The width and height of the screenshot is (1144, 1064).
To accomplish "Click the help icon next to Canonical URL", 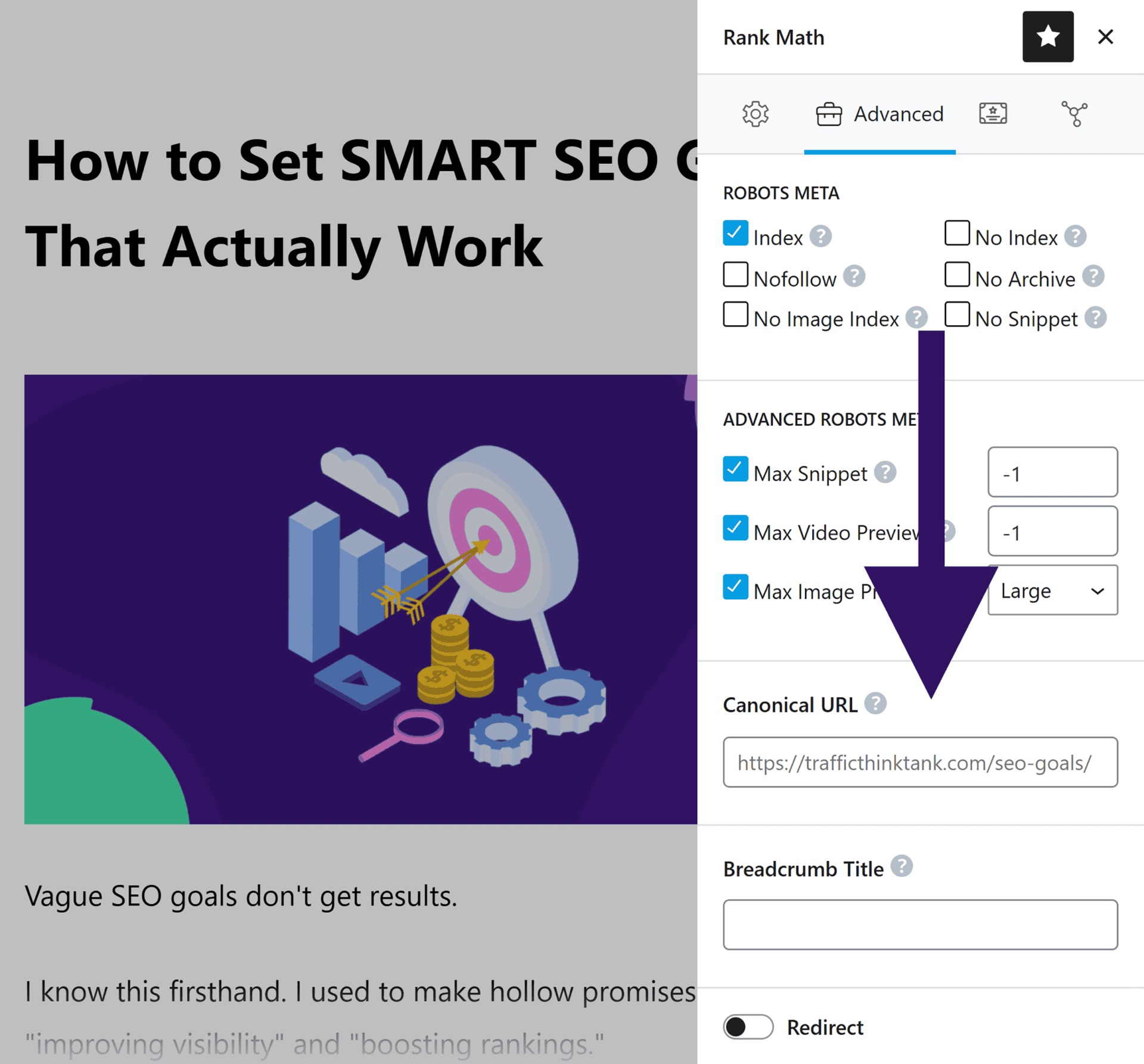I will click(x=875, y=703).
